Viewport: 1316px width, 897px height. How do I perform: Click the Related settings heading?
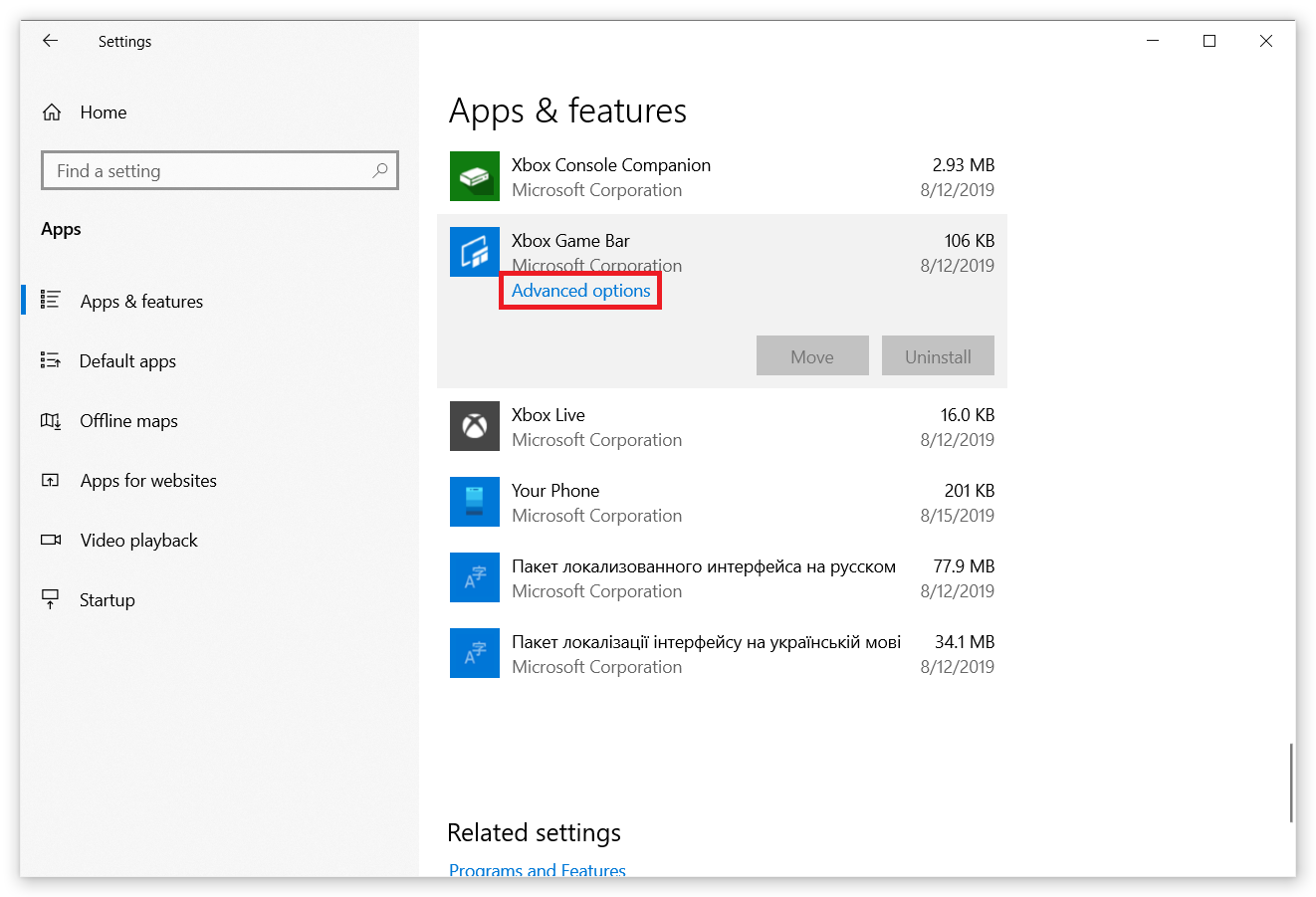pos(534,832)
